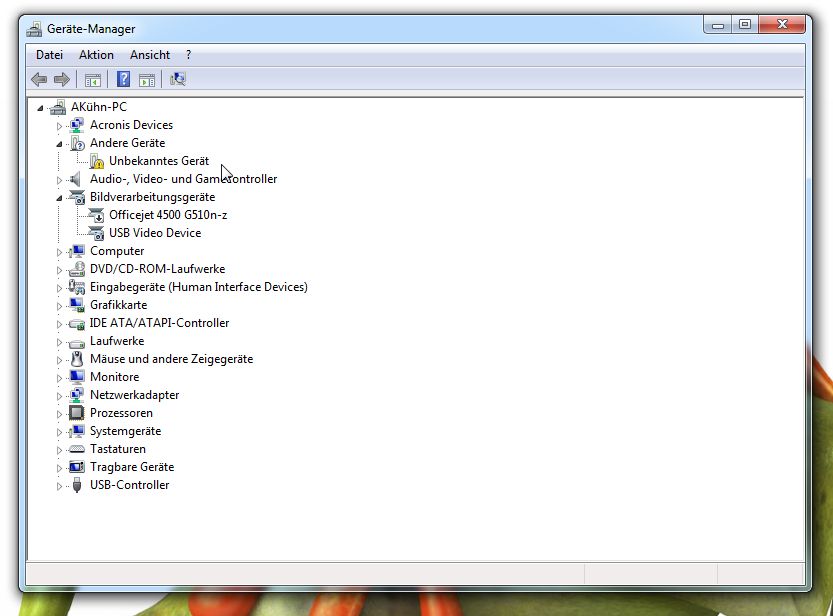Expand Audio-, Video- und Gamecontroller node

(x=59, y=181)
